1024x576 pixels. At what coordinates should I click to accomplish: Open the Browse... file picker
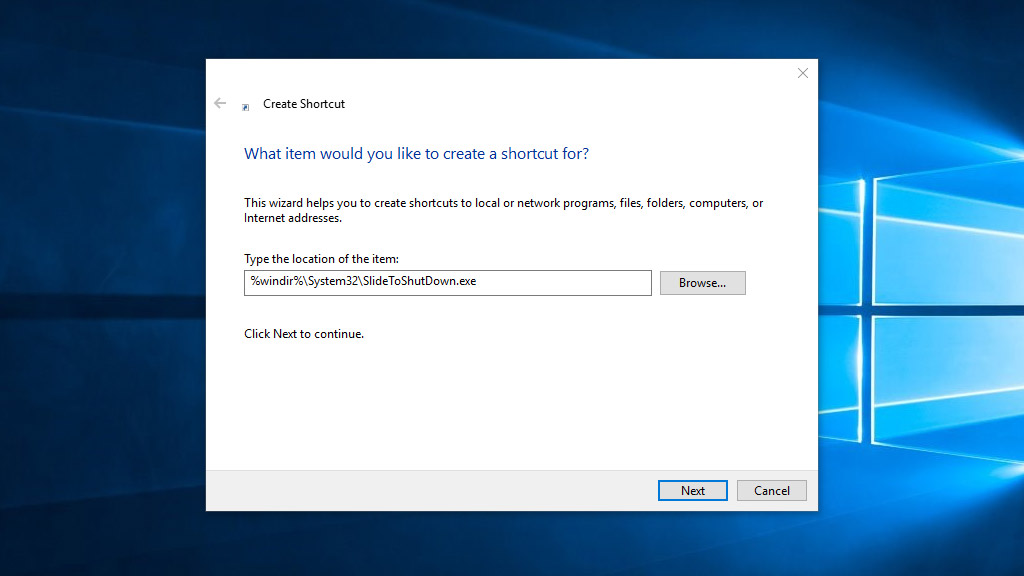pyautogui.click(x=702, y=283)
